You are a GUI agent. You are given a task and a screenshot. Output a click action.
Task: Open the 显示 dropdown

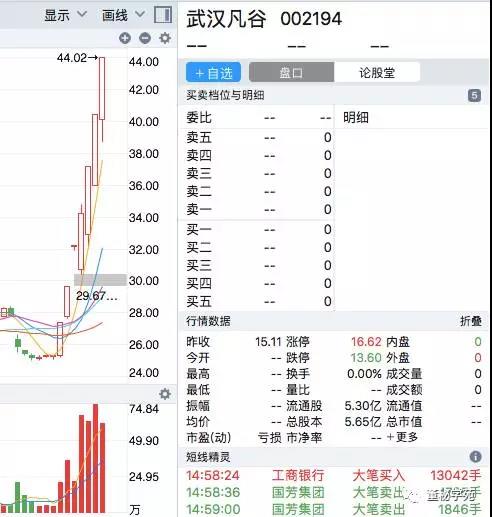[x=66, y=15]
